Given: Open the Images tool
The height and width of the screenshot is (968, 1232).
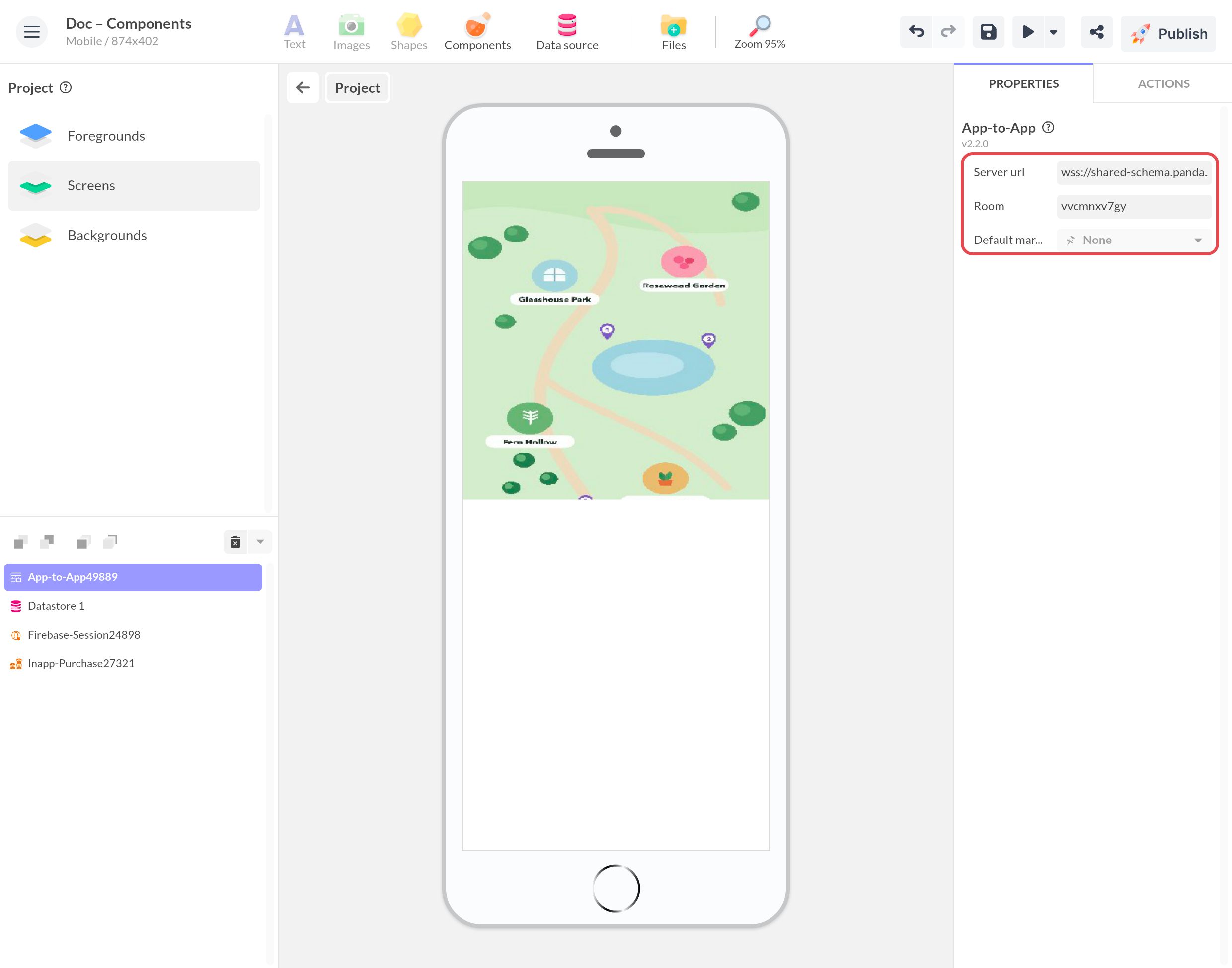Looking at the screenshot, I should [351, 32].
